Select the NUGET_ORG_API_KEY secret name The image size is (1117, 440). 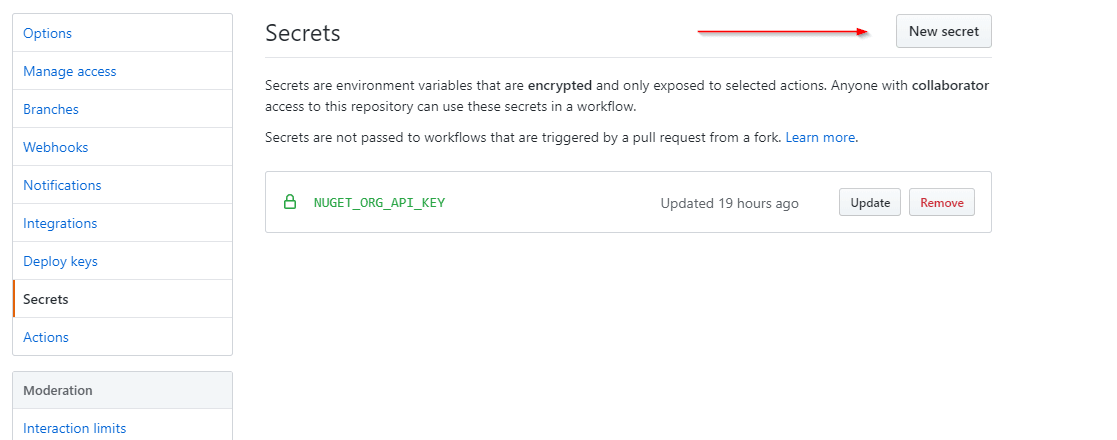379,202
